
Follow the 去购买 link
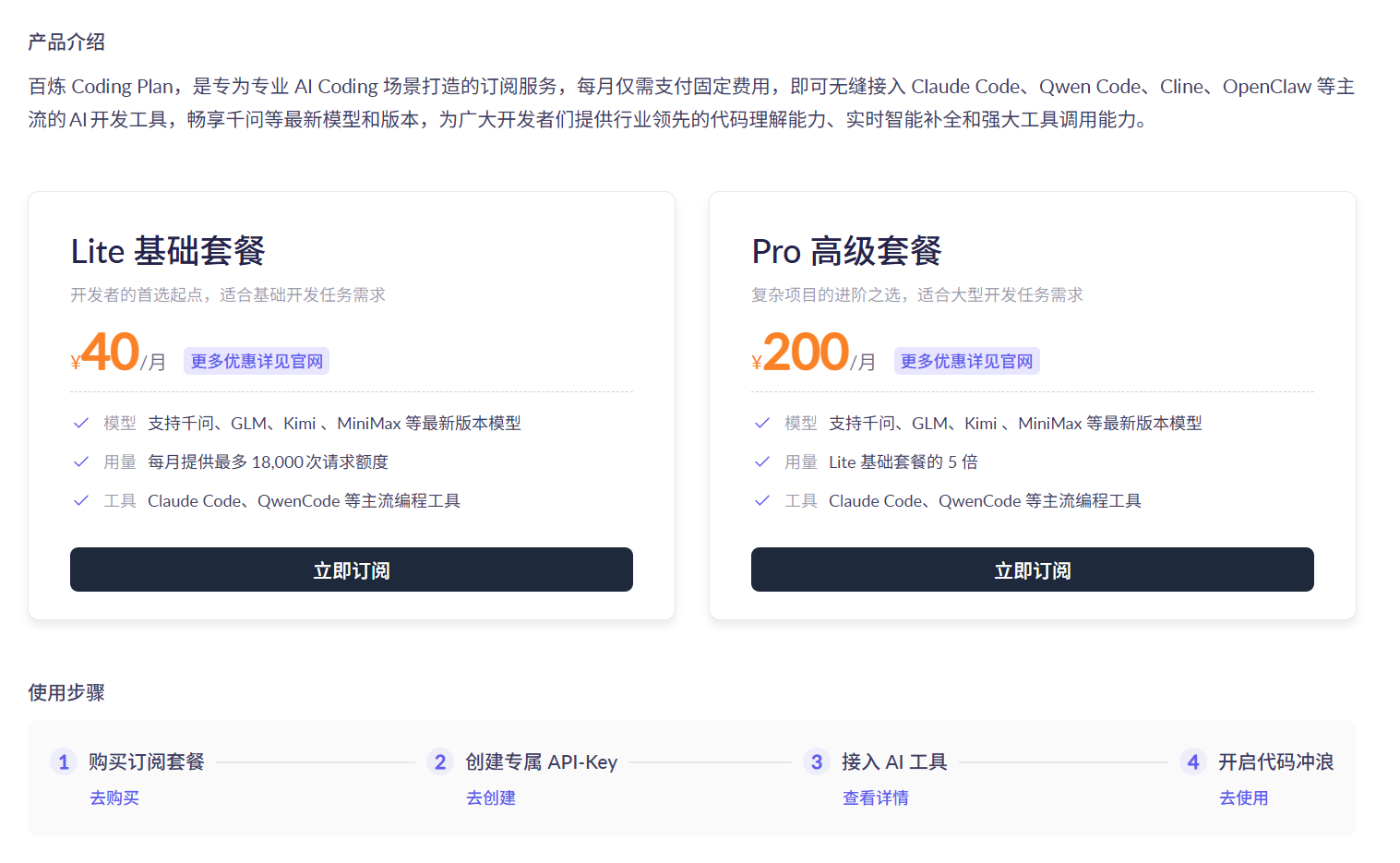pyautogui.click(x=114, y=797)
